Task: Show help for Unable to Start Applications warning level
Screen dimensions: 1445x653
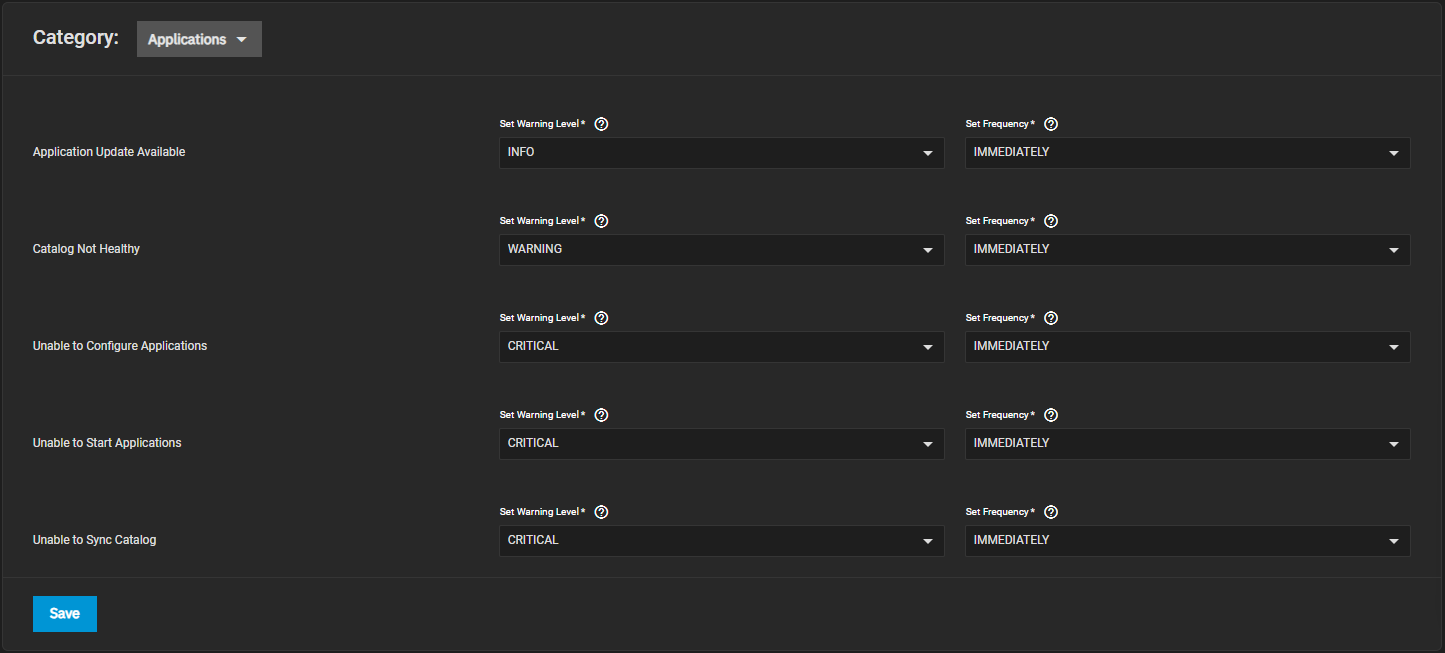Action: click(x=601, y=416)
